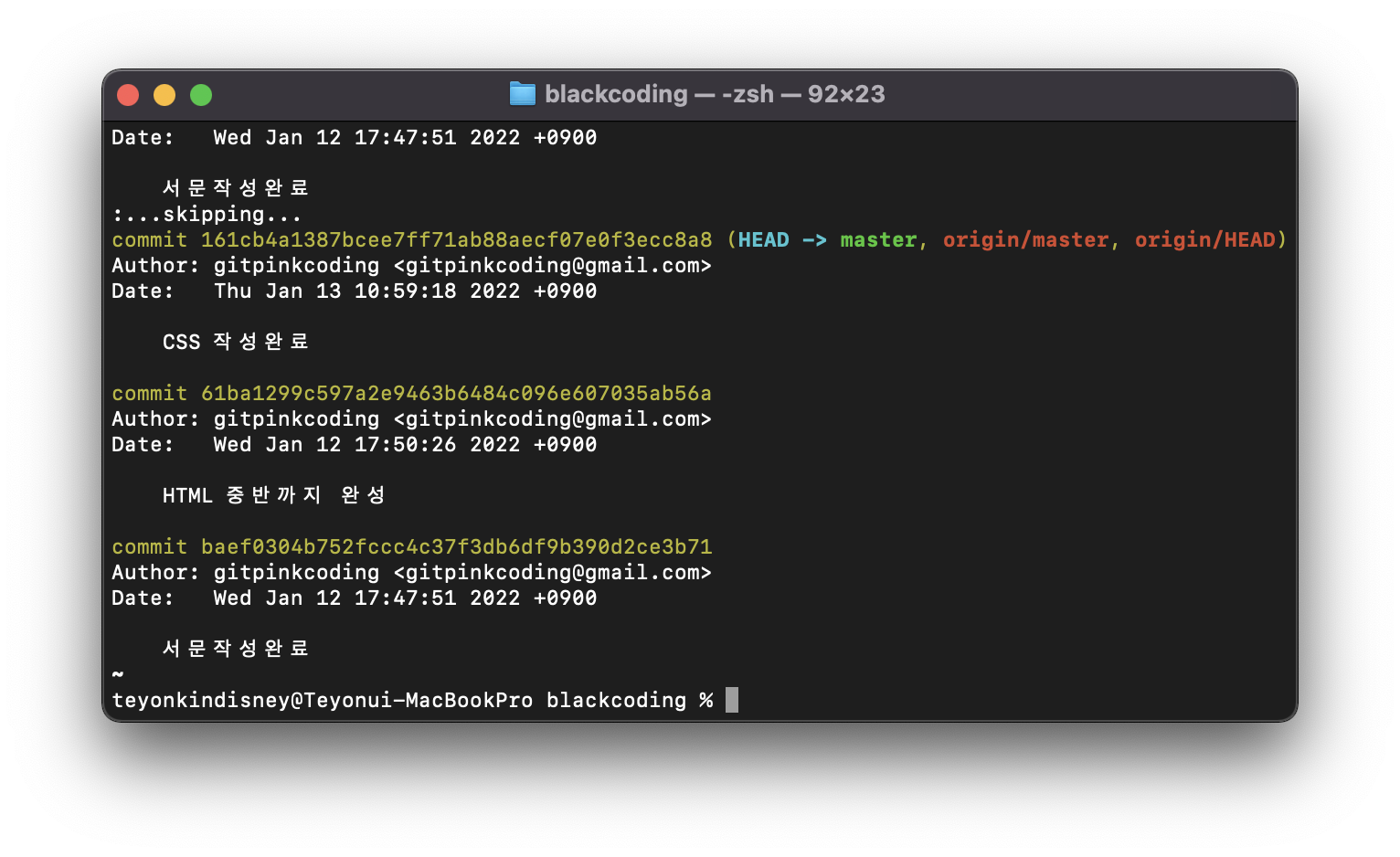Click date 'Thu Jan 13 10:59:18 2022 +0900'
The height and width of the screenshot is (857, 1400).
(x=405, y=291)
